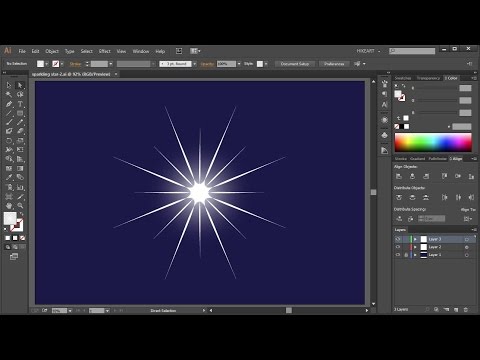
Task: Select the Paintbrush tool
Action: tap(9, 122)
